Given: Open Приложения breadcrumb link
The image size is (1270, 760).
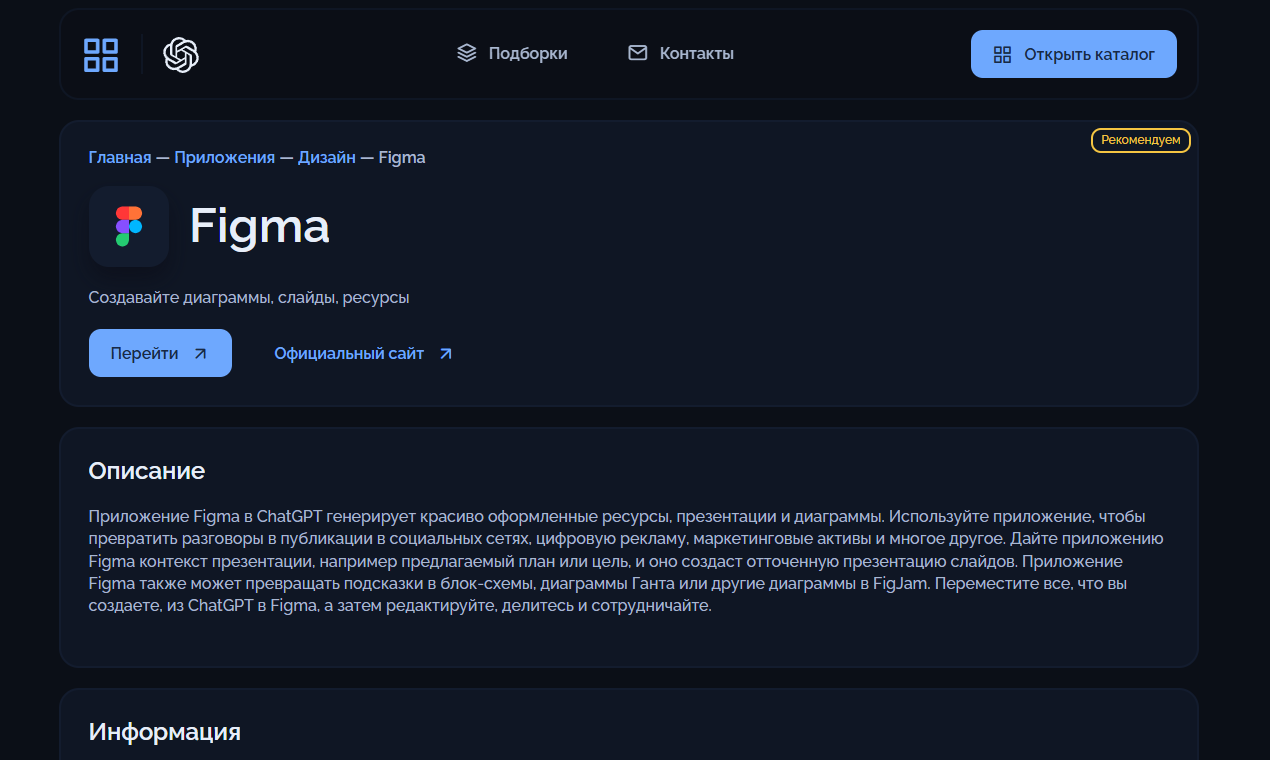Looking at the screenshot, I should pyautogui.click(x=224, y=157).
